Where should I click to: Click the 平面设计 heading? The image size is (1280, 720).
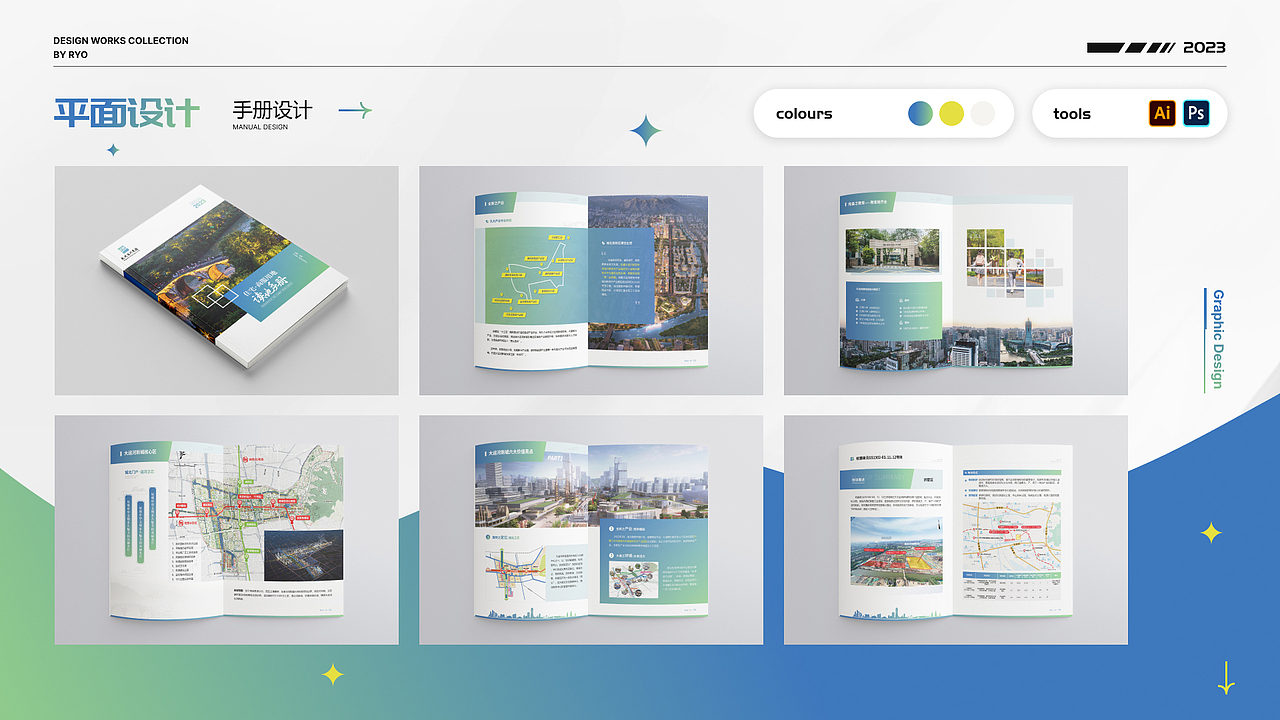(127, 113)
